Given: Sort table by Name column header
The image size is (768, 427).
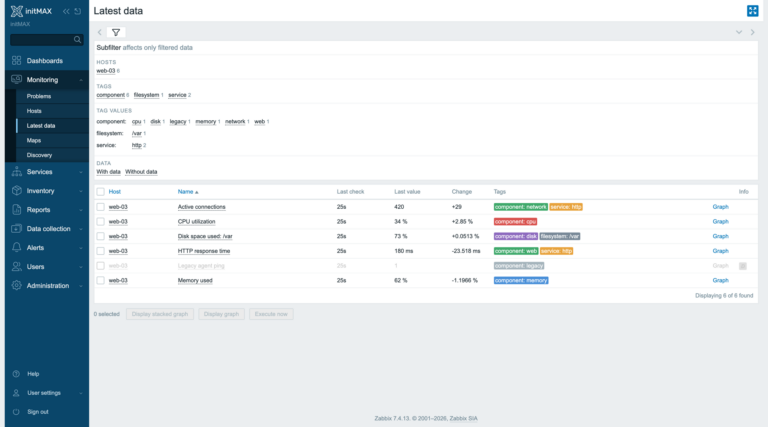Looking at the screenshot, I should point(188,192).
